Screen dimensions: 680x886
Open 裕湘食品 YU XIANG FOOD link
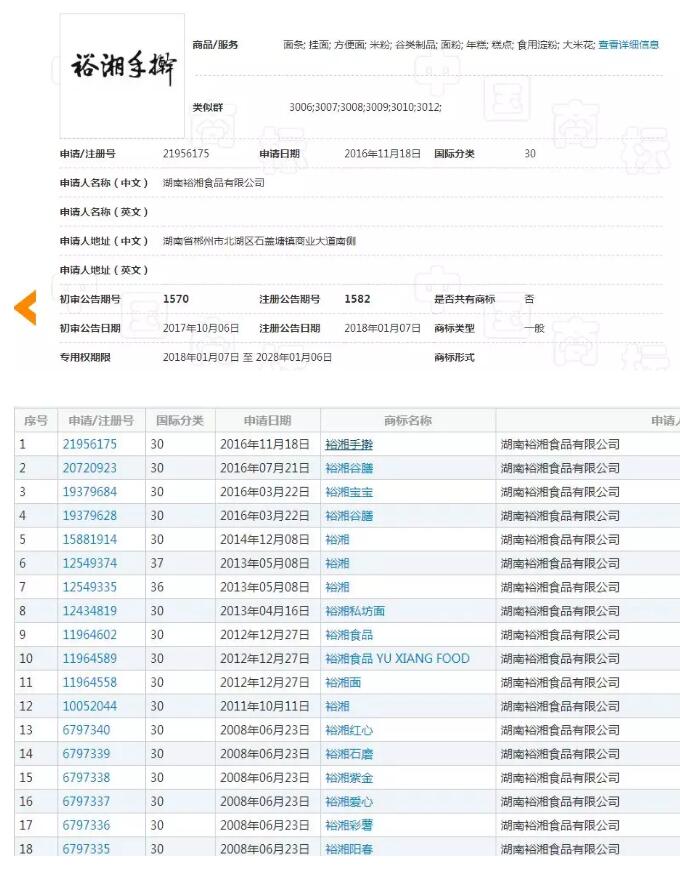pos(397,658)
